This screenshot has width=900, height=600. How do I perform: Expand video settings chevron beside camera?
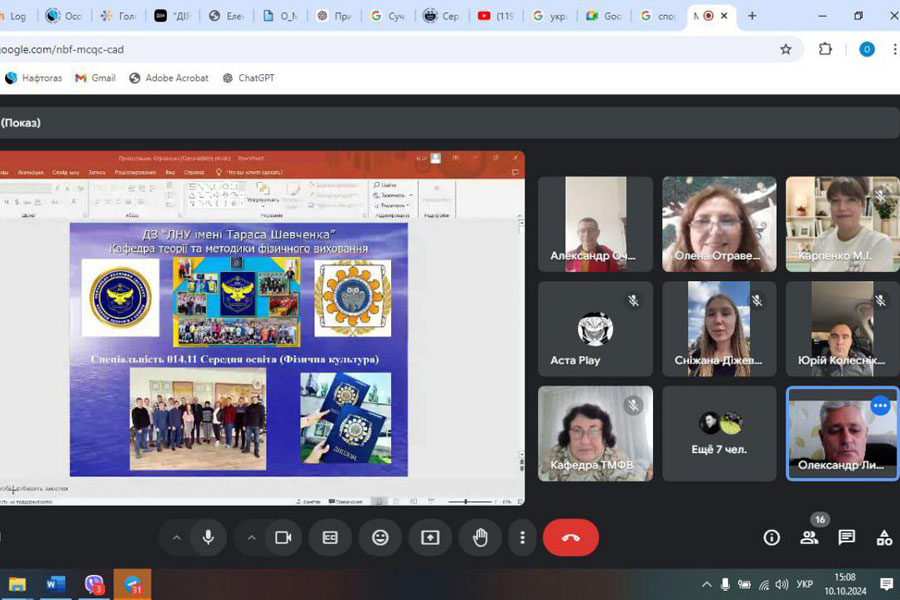(x=252, y=537)
